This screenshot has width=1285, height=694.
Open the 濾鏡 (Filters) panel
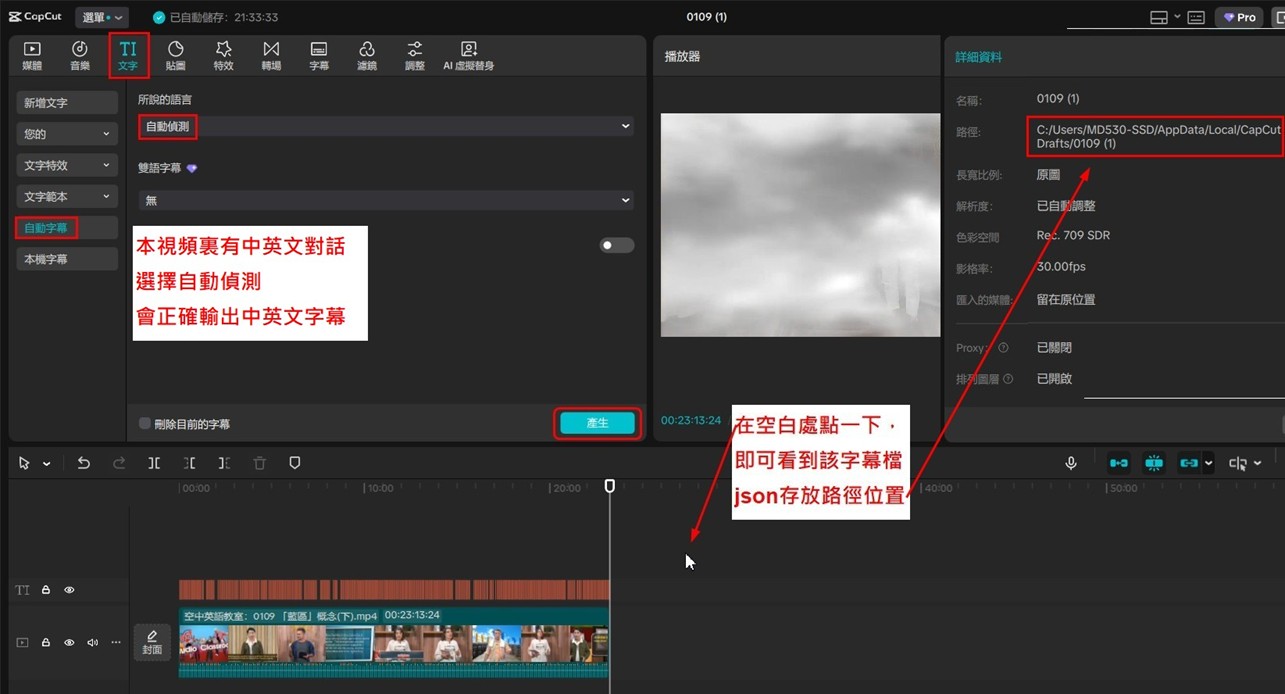point(367,56)
